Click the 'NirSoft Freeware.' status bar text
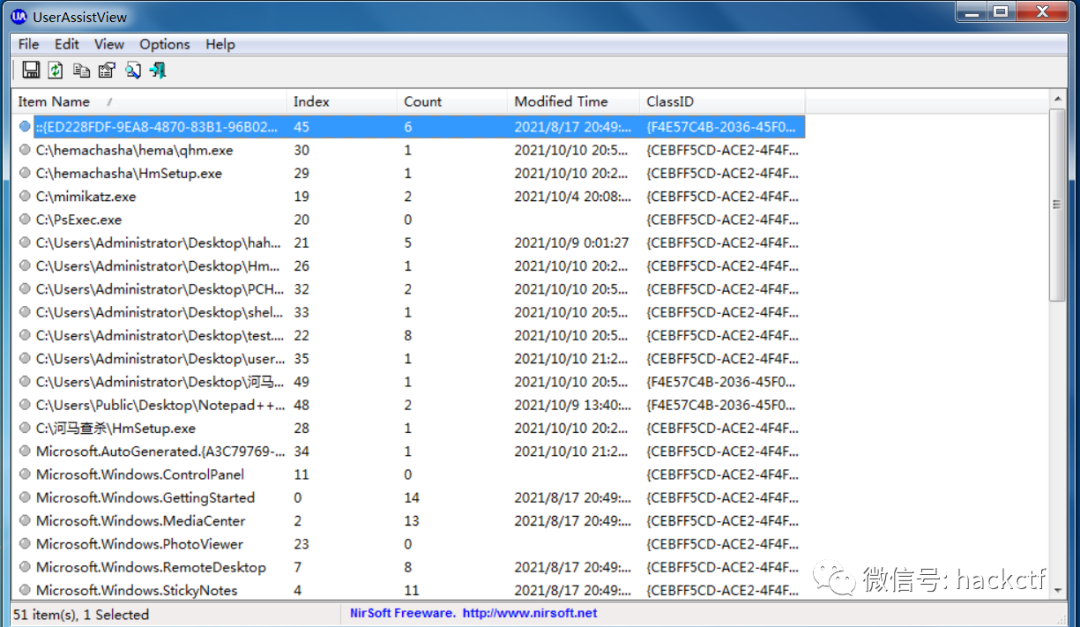This screenshot has width=1080, height=627. 402,613
